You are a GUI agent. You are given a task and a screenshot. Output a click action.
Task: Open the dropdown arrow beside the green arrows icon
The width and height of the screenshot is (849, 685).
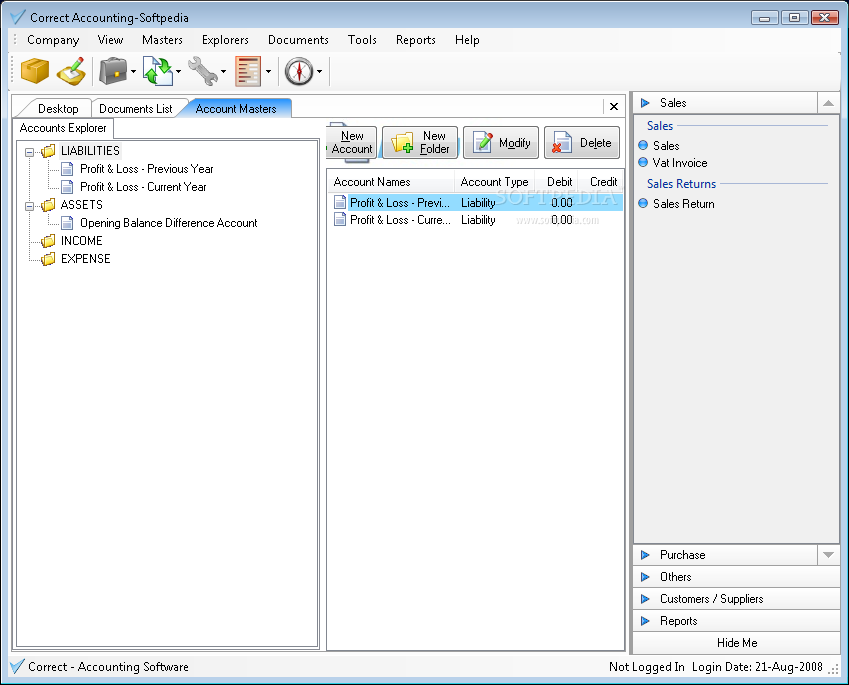(178, 71)
